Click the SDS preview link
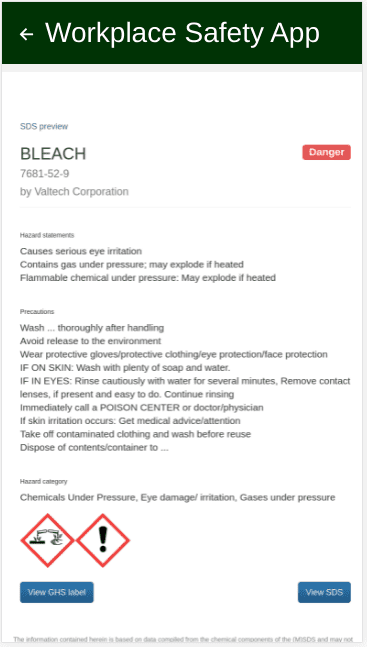 tap(44, 126)
